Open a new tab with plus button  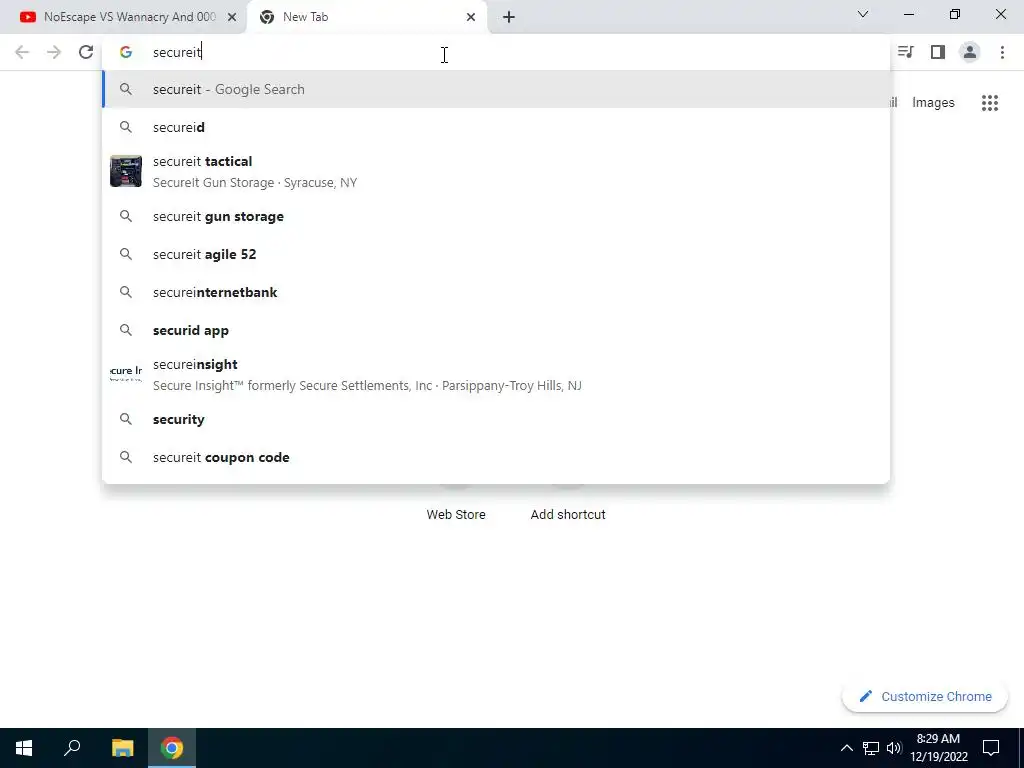coord(509,17)
